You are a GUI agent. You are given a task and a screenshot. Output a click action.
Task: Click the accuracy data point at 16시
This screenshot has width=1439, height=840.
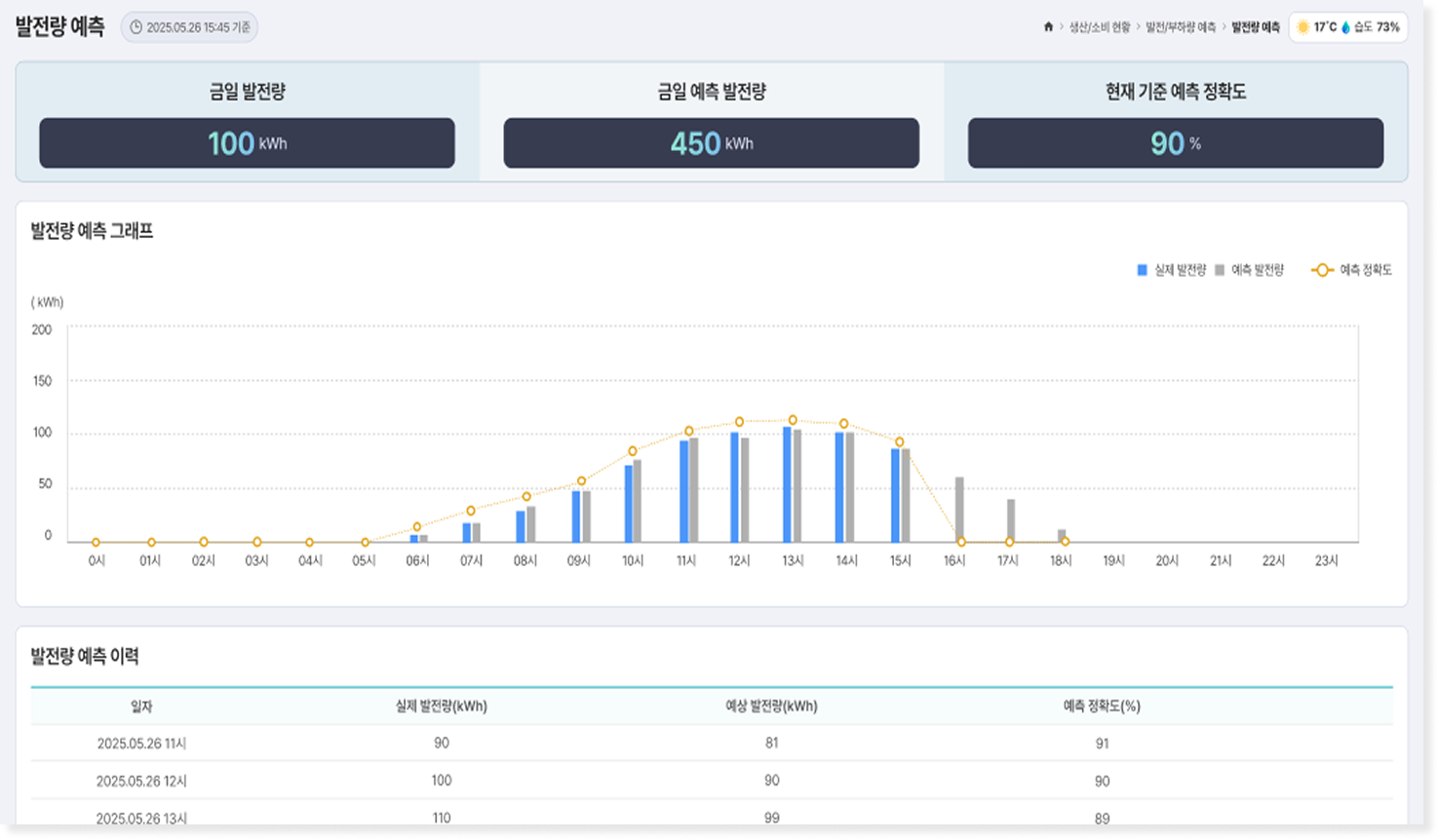click(x=961, y=542)
